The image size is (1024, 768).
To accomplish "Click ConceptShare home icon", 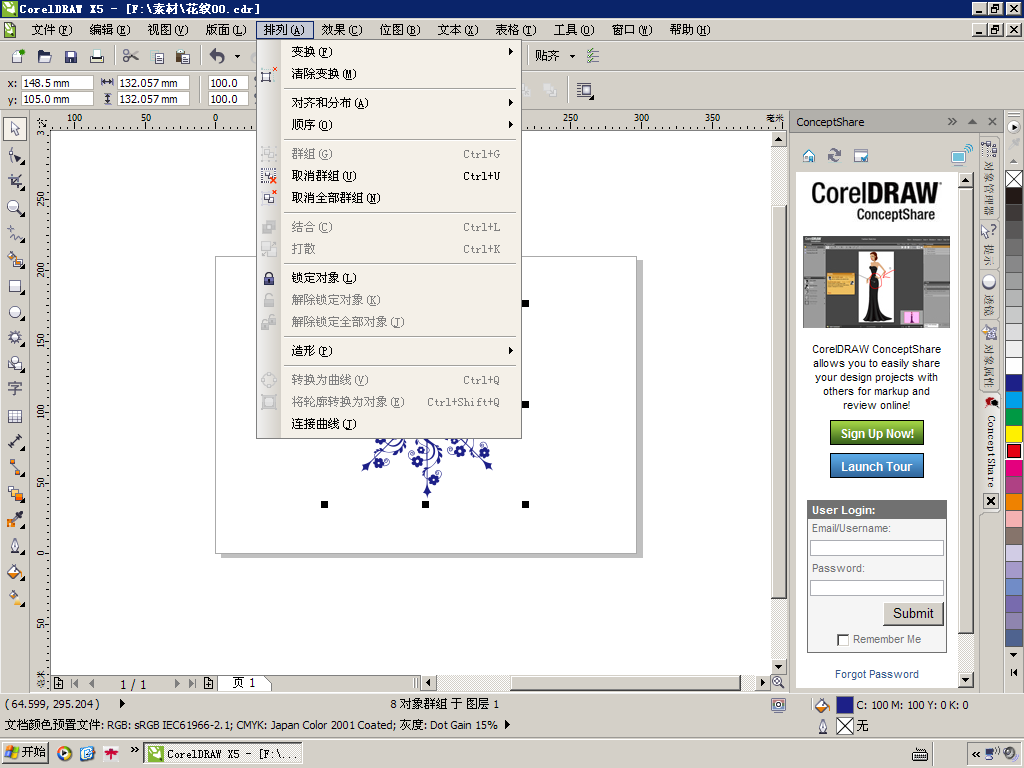I will pyautogui.click(x=808, y=155).
